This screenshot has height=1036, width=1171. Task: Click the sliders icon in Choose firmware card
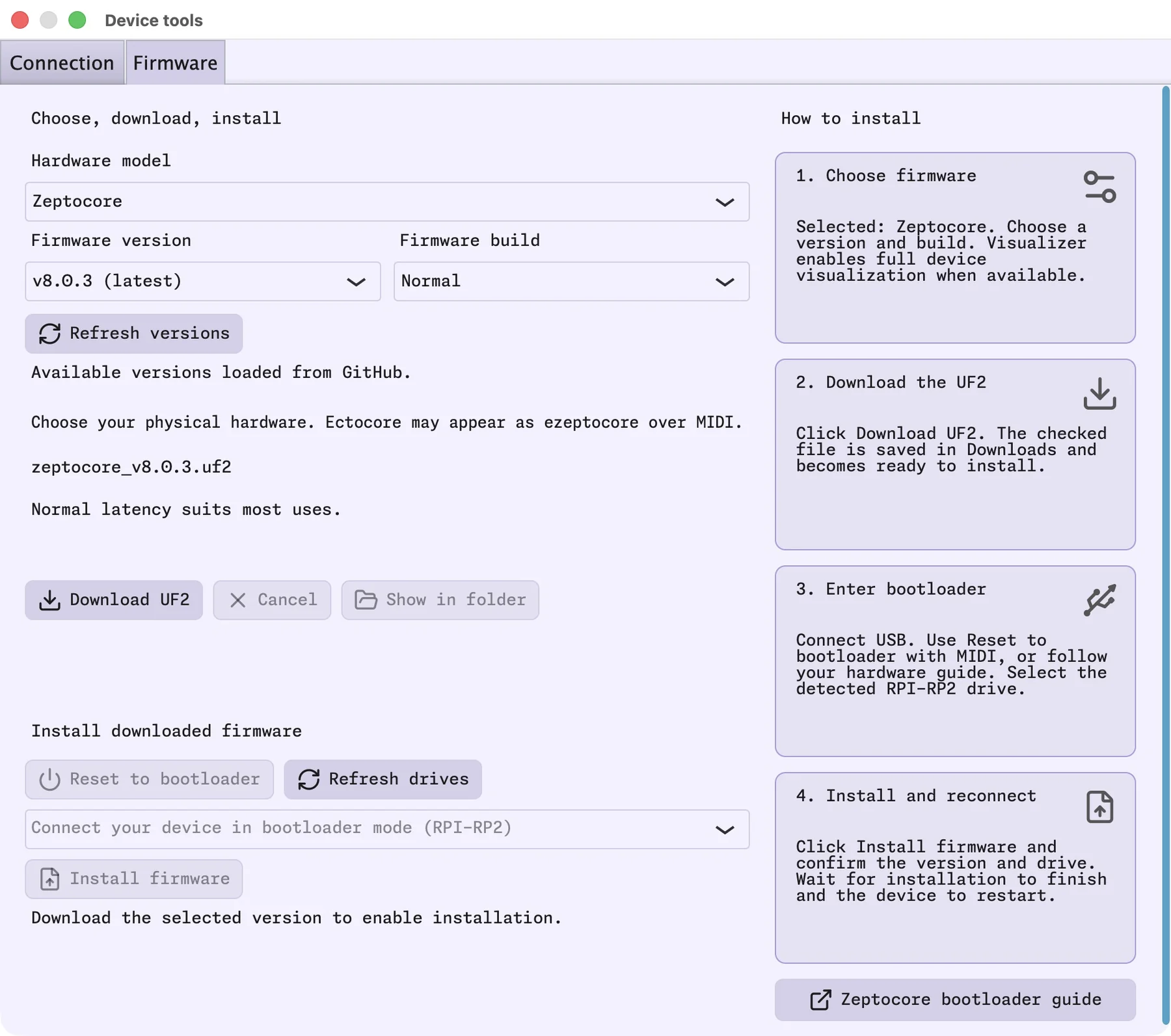tap(1099, 187)
